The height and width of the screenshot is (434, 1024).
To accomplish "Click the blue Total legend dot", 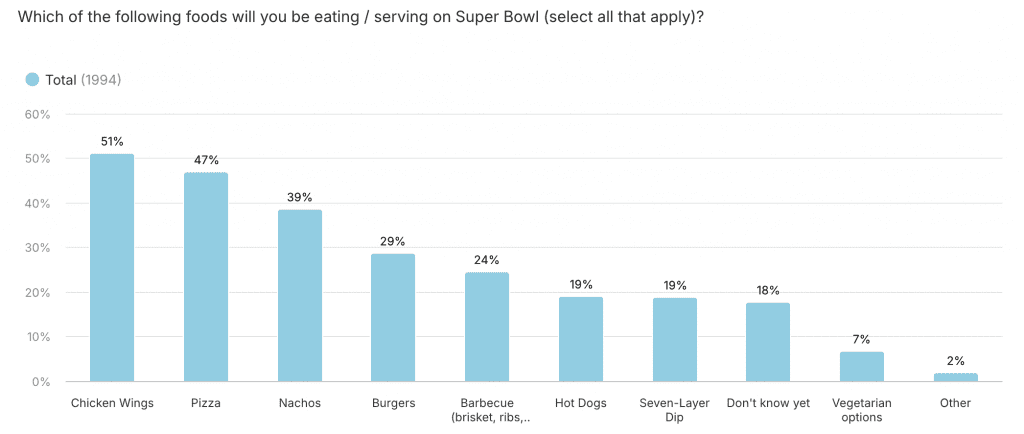I will (x=32, y=80).
